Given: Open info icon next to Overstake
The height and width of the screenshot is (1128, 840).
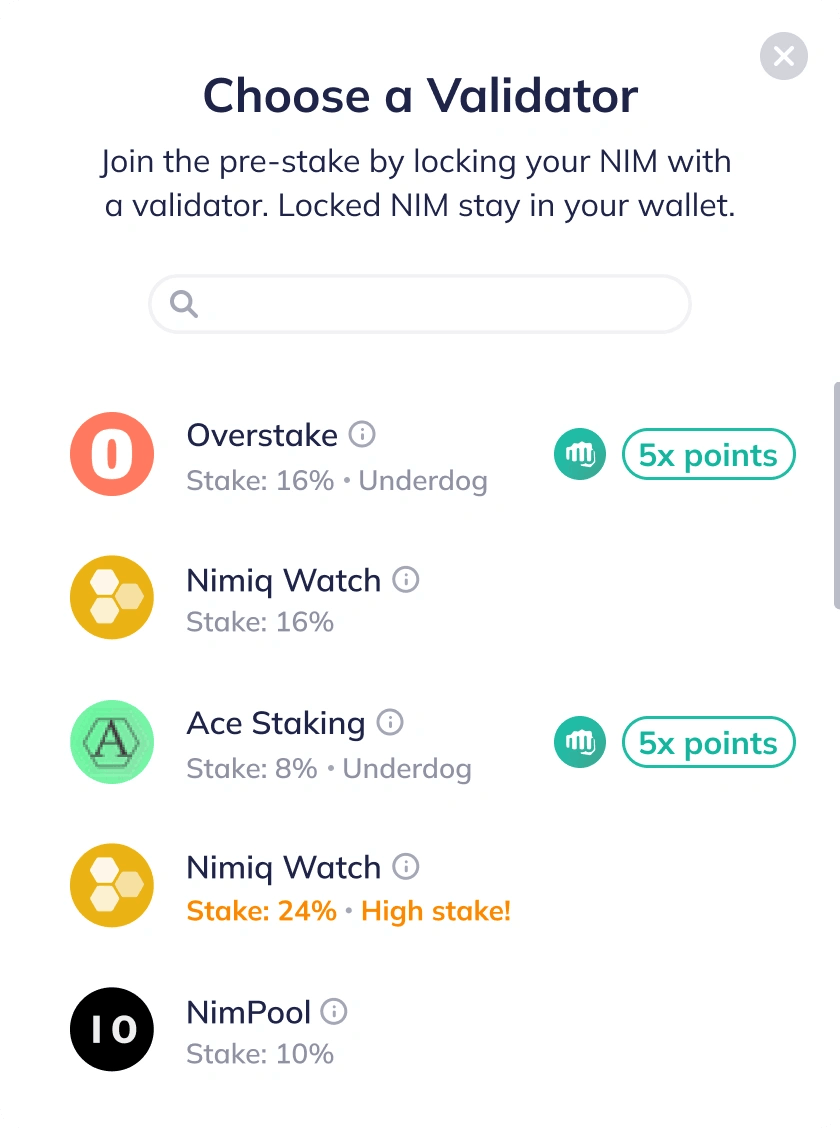Looking at the screenshot, I should (x=362, y=435).
